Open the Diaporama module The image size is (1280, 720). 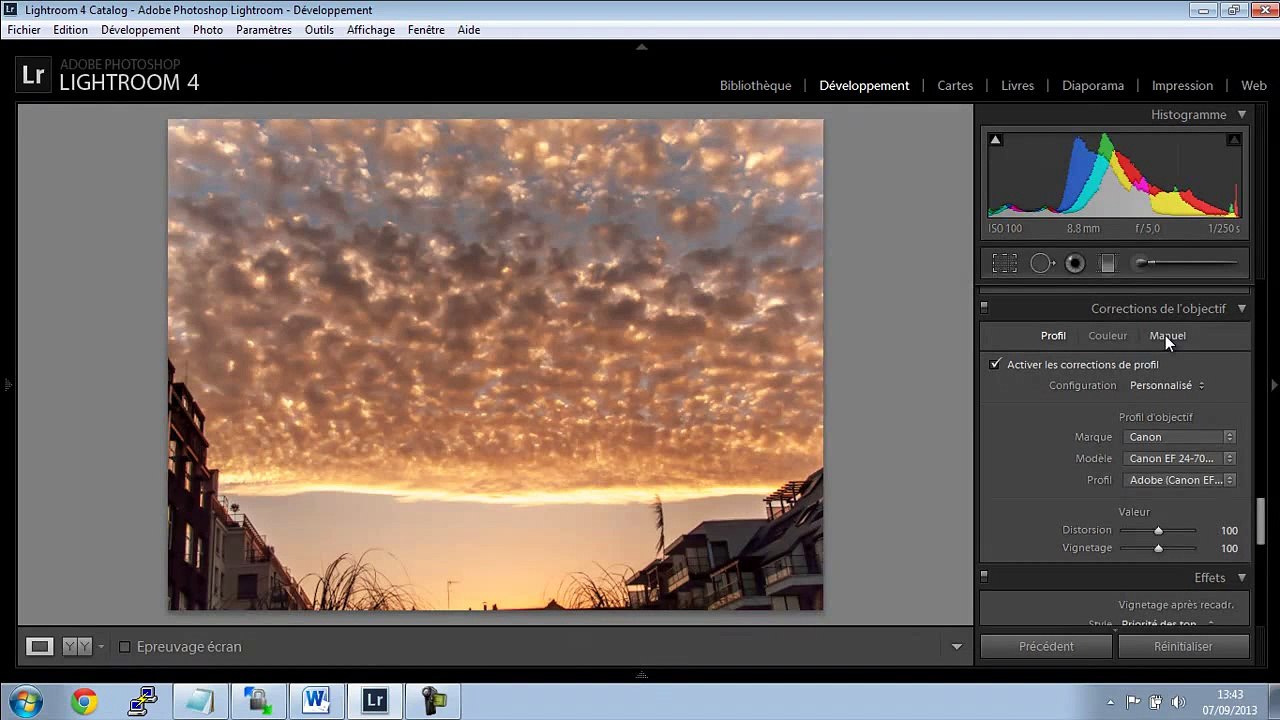pyautogui.click(x=1093, y=86)
